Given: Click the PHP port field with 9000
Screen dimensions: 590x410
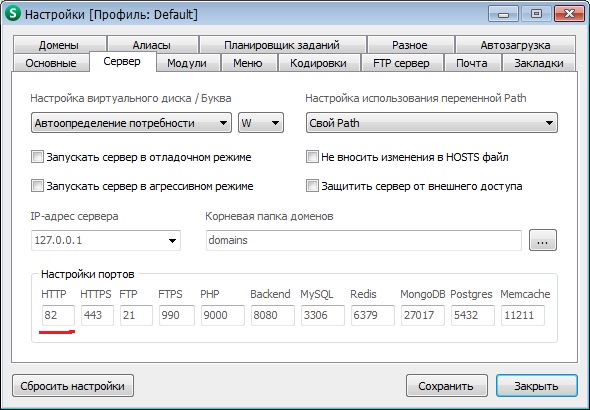Looking at the screenshot, I should coord(223,315).
